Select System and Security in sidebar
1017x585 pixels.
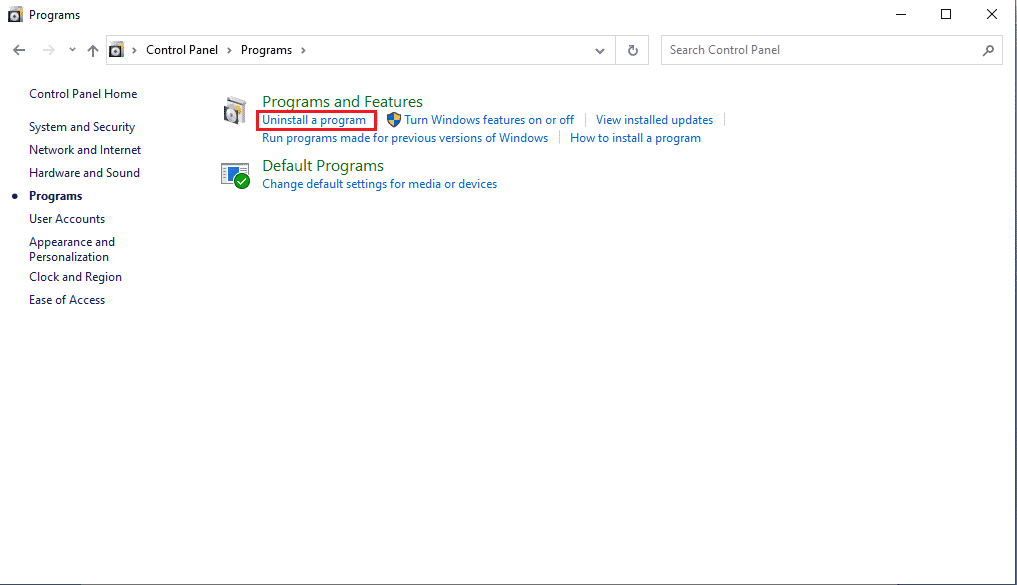coord(82,127)
